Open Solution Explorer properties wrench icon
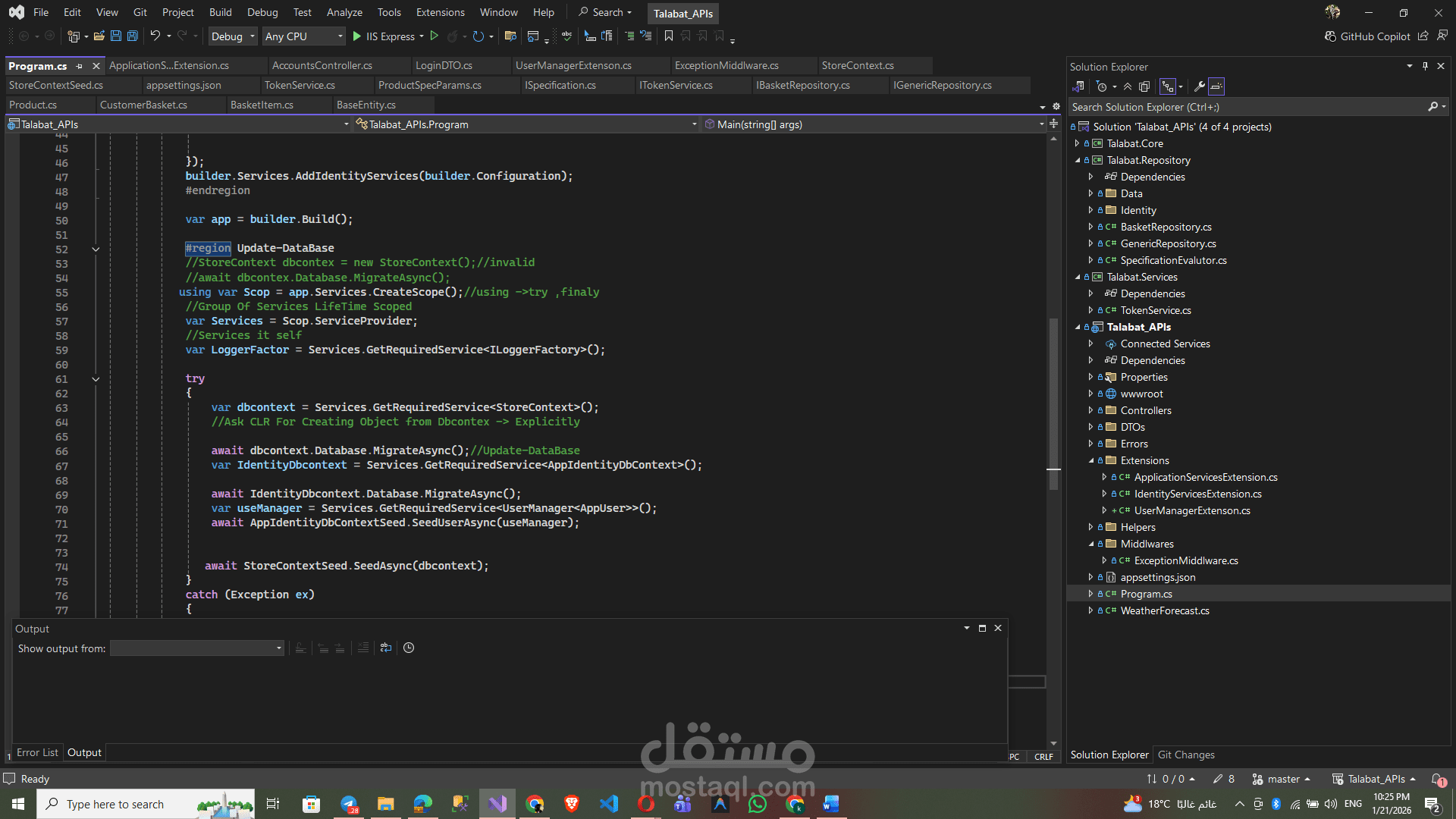Image resolution: width=1456 pixels, height=819 pixels. pos(1198,86)
